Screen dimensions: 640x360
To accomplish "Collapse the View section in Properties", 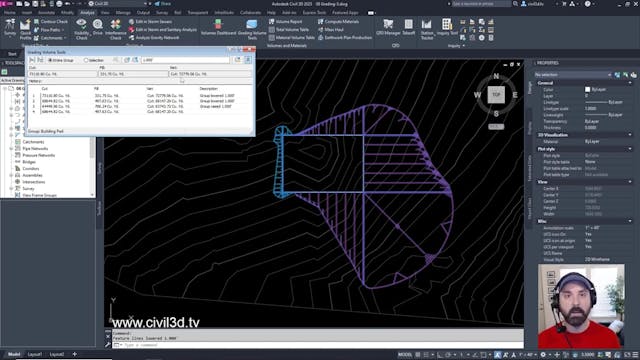I will [630, 182].
